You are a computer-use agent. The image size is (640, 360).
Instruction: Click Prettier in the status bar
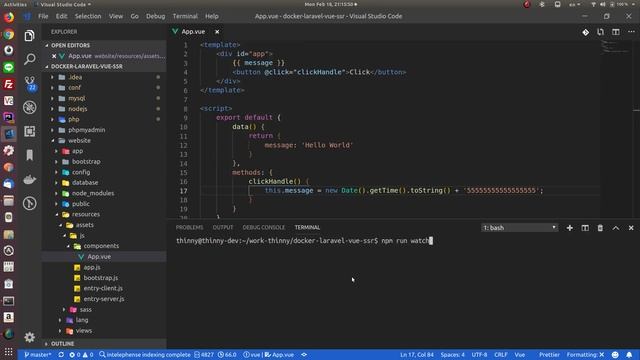pyautogui.click(x=549, y=355)
